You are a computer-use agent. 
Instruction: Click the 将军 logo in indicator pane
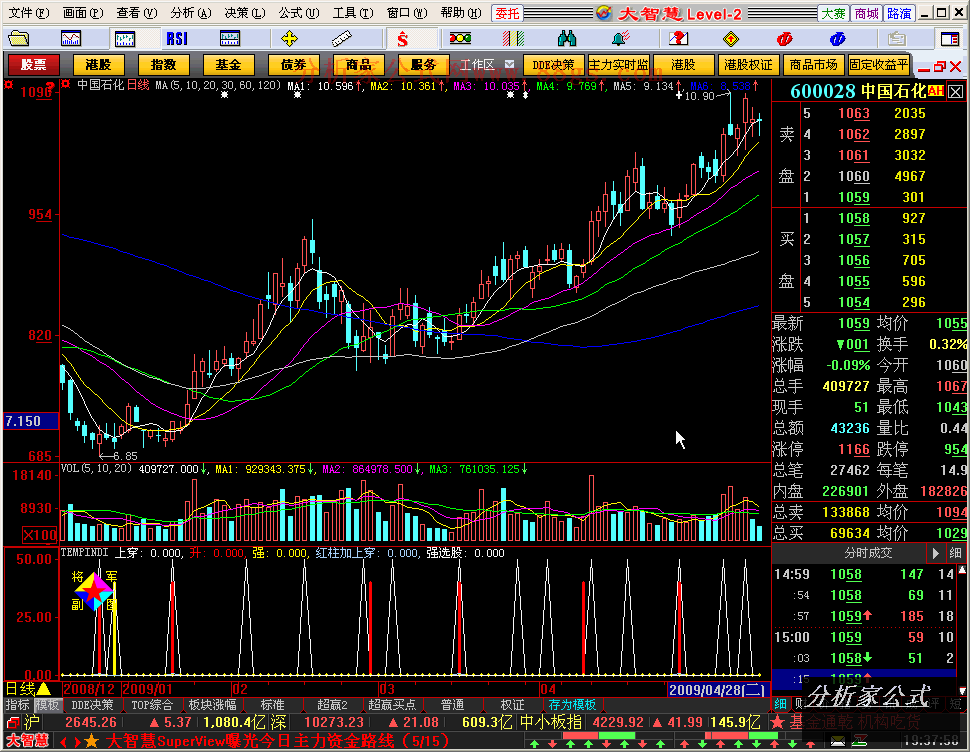(x=94, y=591)
